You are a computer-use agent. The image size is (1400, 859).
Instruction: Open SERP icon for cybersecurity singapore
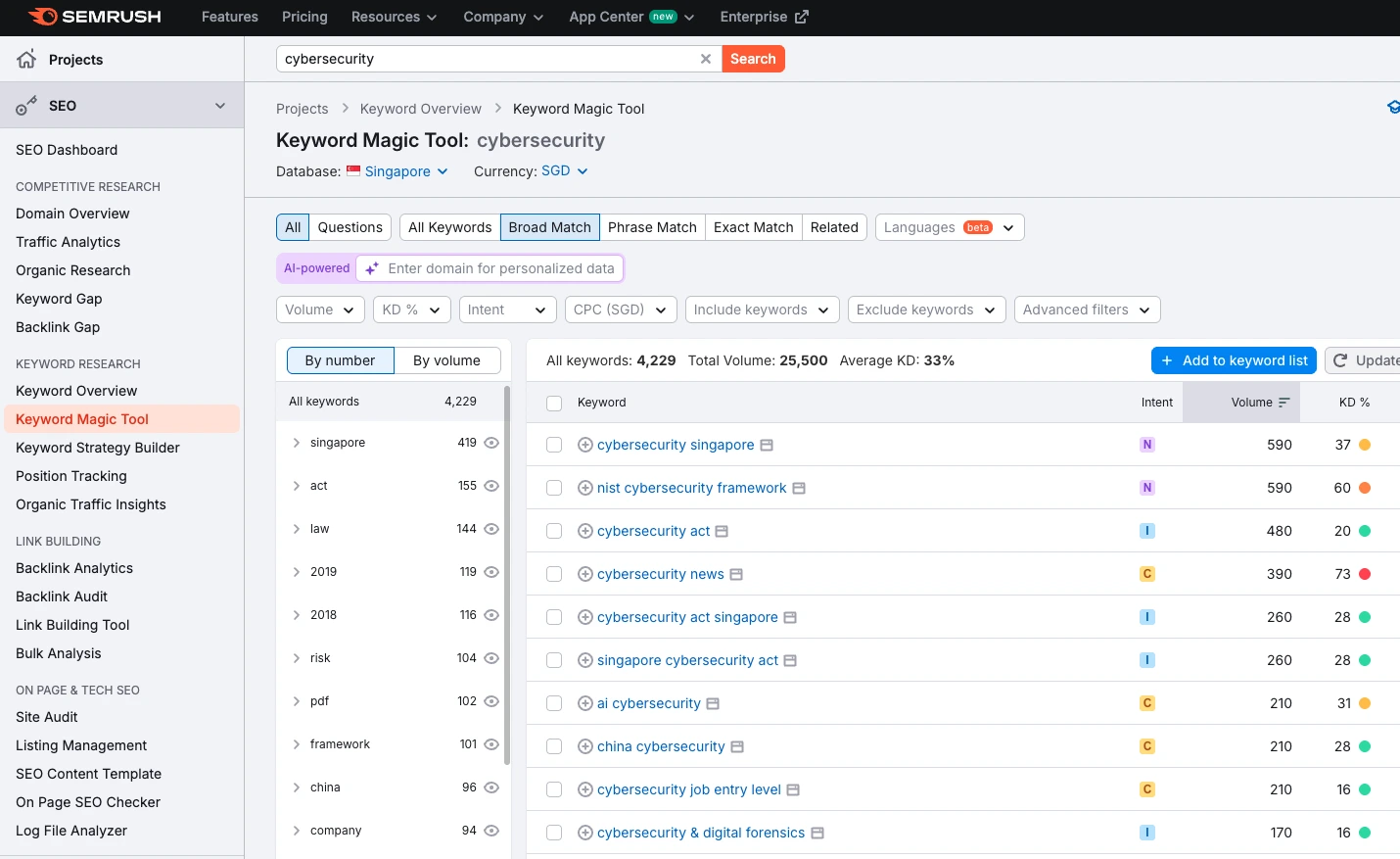767,445
